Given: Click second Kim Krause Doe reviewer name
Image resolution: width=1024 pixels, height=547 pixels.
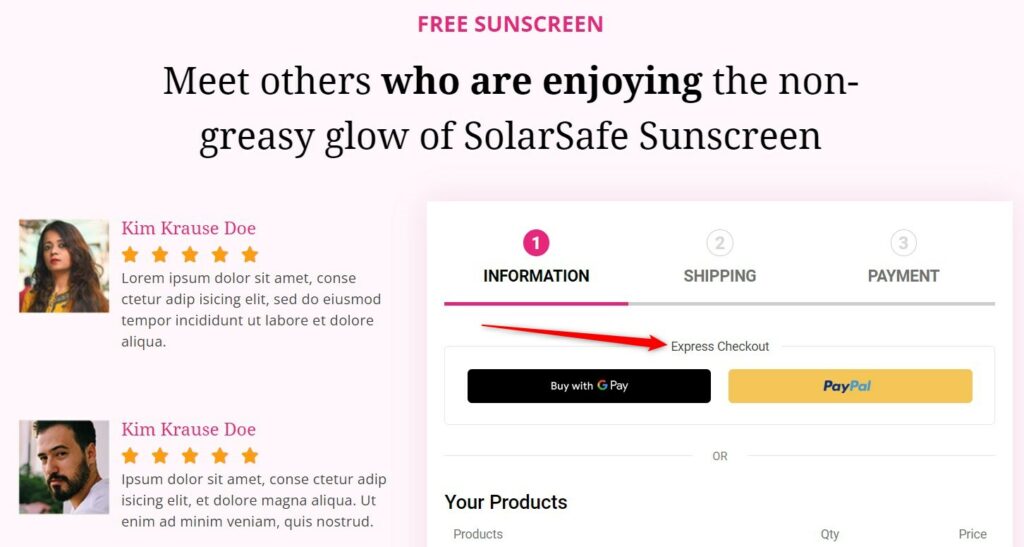Looking at the screenshot, I should (189, 429).
